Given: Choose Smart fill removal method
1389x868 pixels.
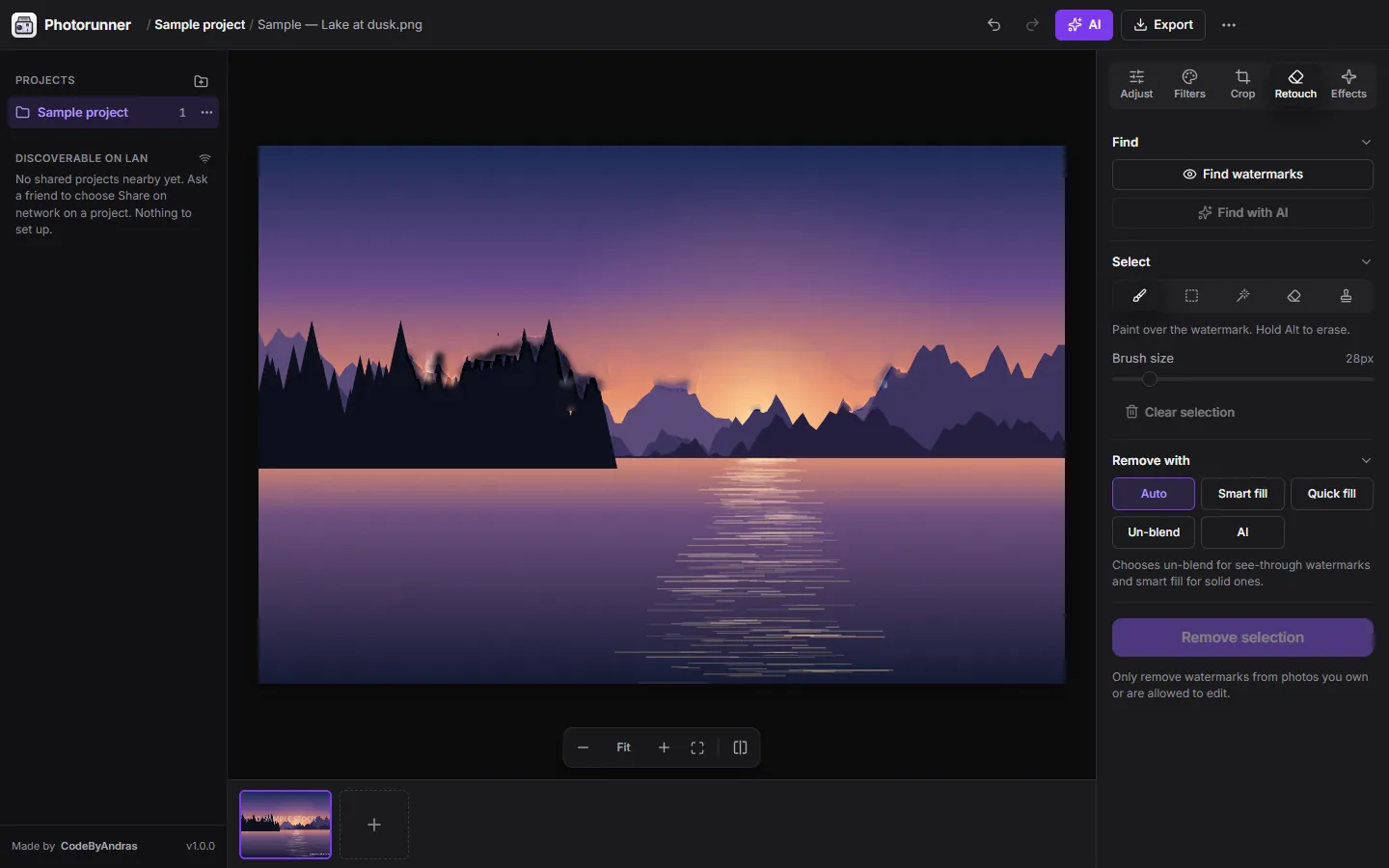Looking at the screenshot, I should coord(1242,494).
